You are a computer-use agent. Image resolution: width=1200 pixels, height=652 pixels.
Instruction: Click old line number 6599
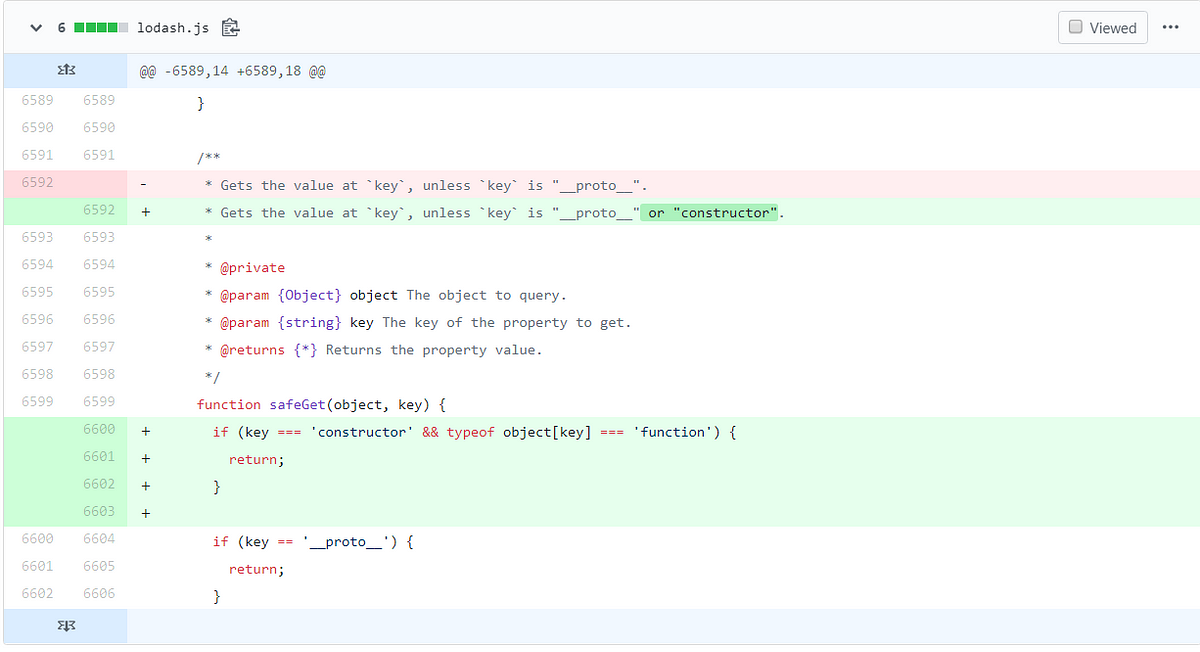coord(37,401)
